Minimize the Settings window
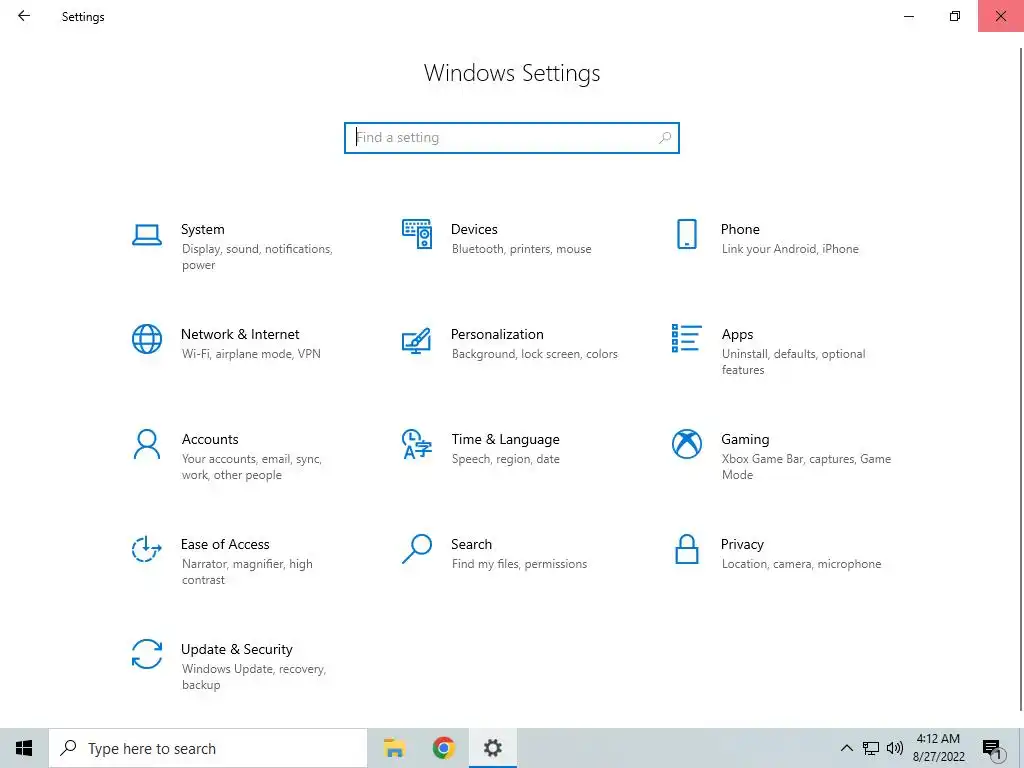Viewport: 1024px width, 768px height. pyautogui.click(x=908, y=16)
